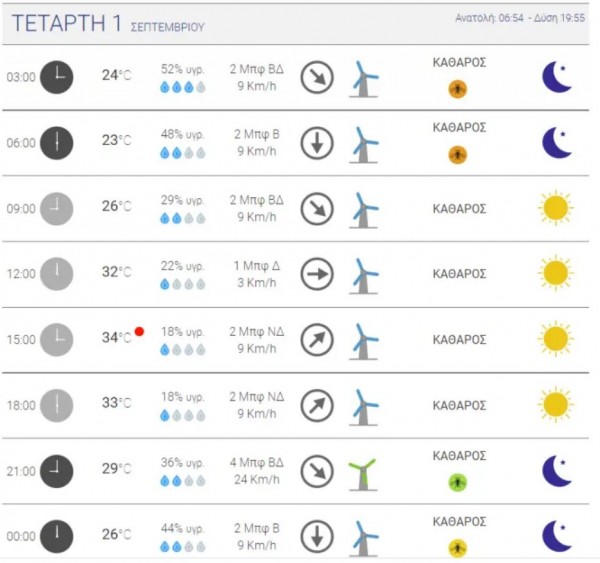This screenshot has height=563, width=600.
Task: Click the ΤΕΤΑΡΤΗ 1 day header
Action: click(x=70, y=24)
